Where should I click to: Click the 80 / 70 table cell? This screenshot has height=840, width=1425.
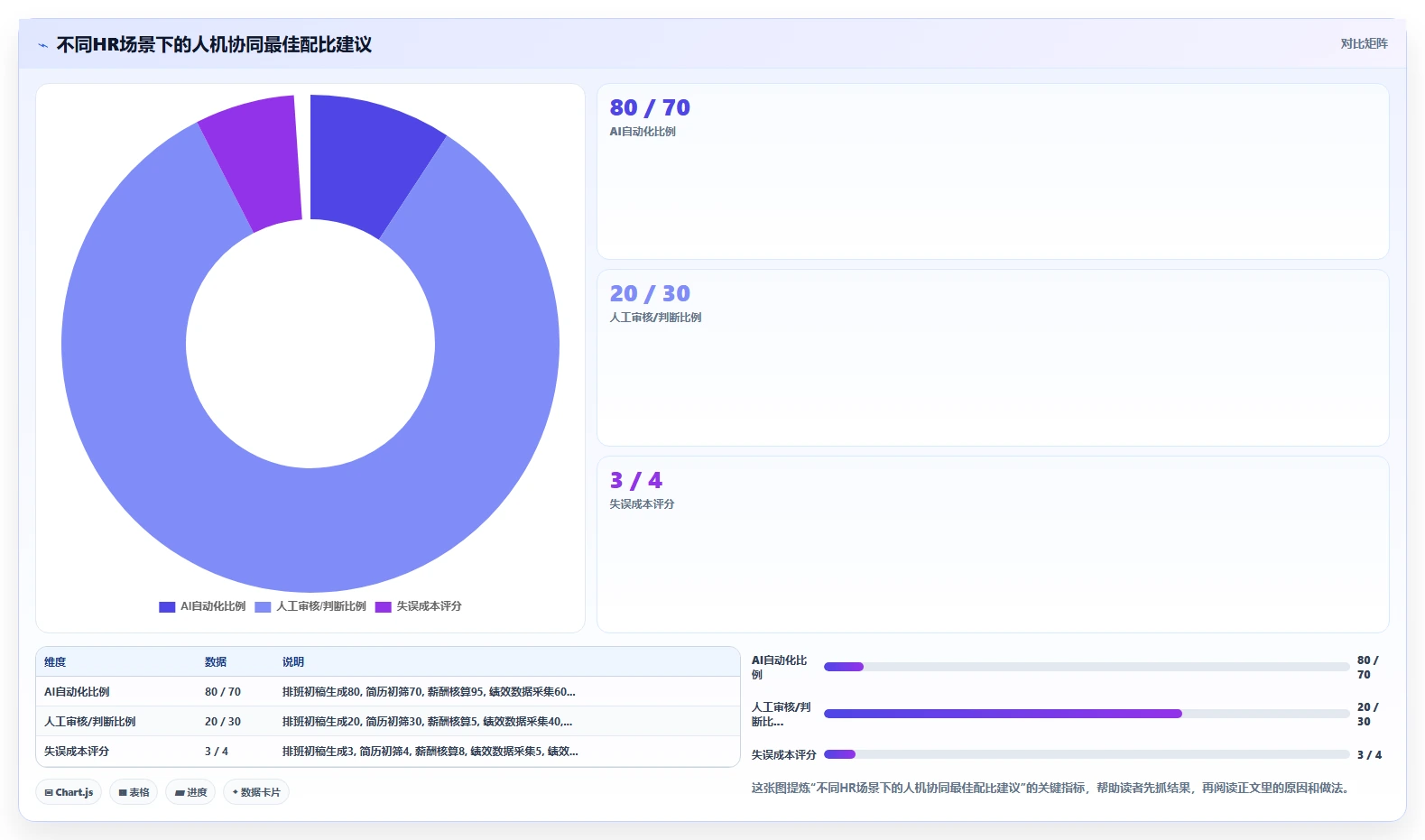223,692
